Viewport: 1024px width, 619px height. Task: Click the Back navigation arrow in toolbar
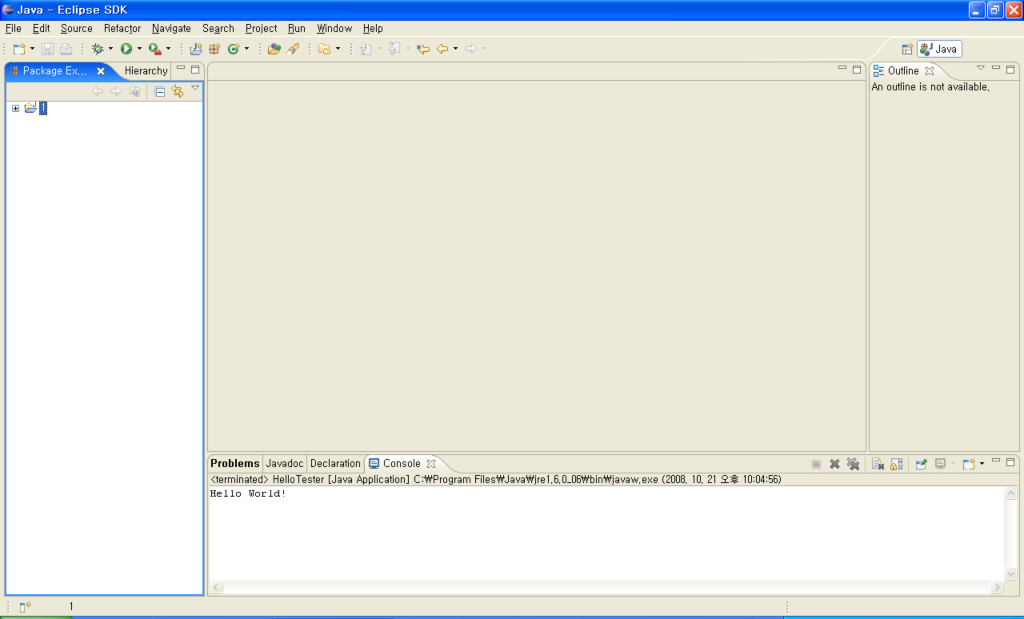click(x=442, y=49)
